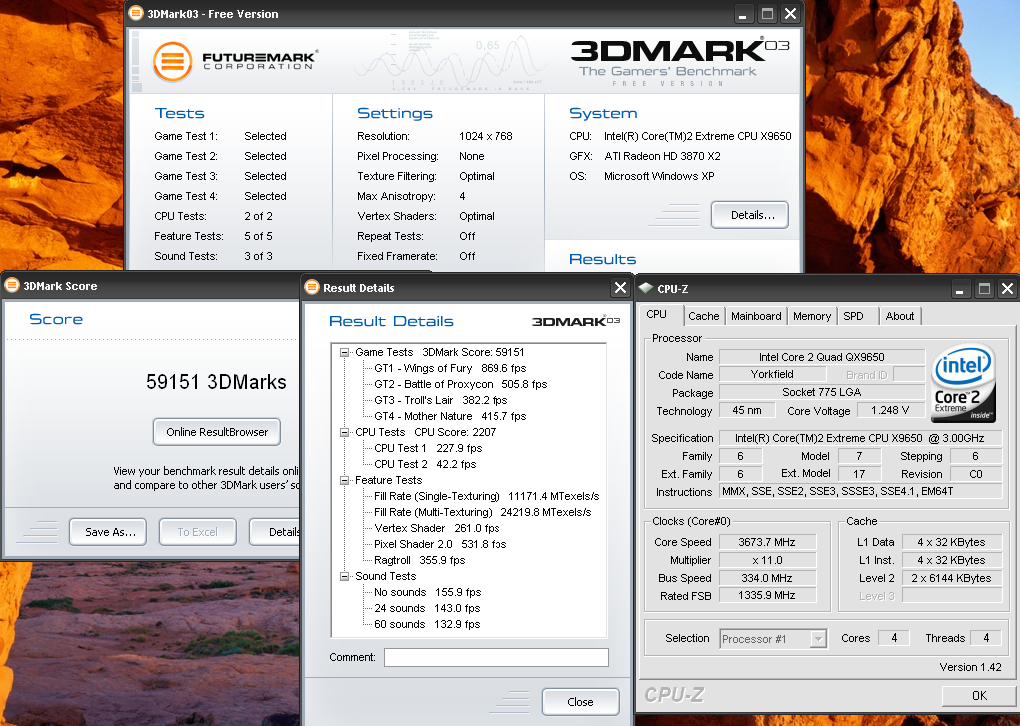
Task: Click the Details... button under System
Action: (750, 215)
